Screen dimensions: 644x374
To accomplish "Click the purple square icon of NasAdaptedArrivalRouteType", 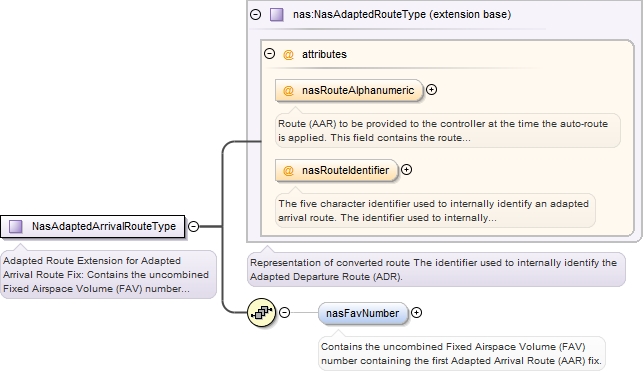I will click(16, 226).
